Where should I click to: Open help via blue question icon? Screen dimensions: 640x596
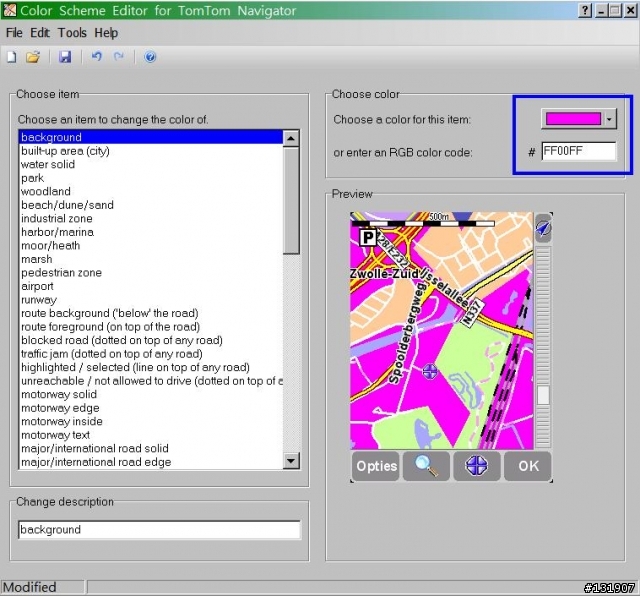(150, 57)
